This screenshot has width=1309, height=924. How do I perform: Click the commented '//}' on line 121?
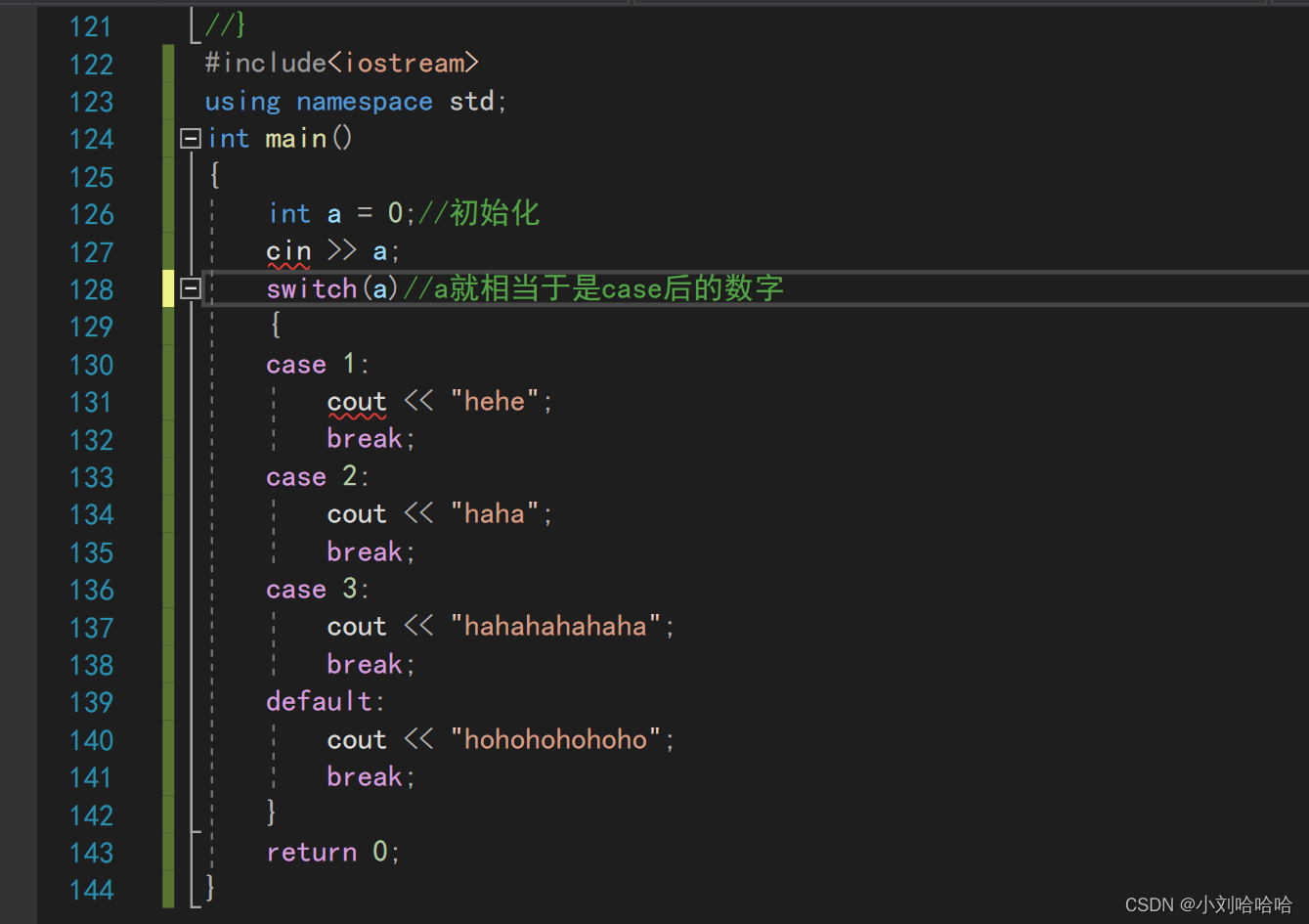[225, 24]
